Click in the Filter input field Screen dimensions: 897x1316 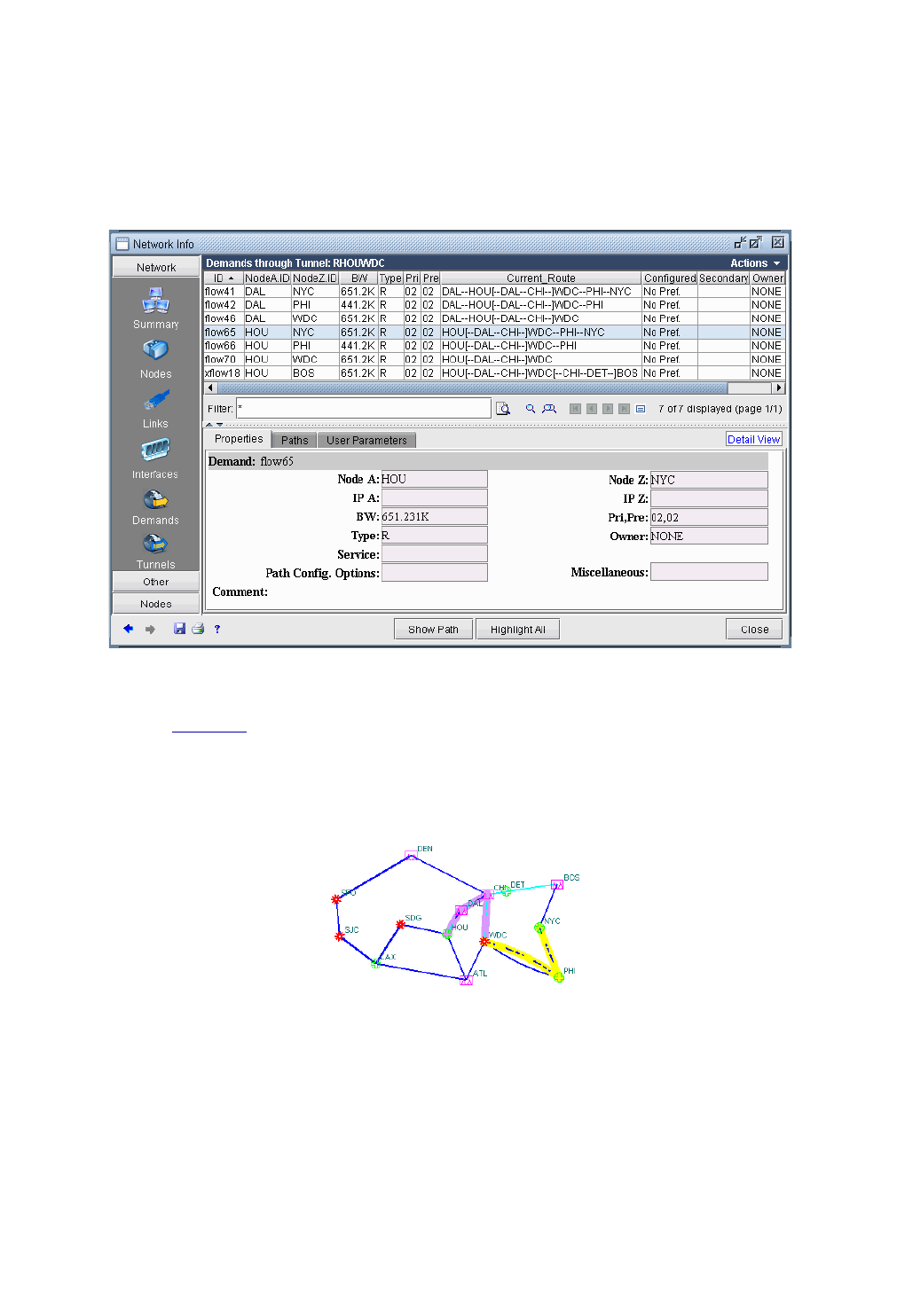(x=364, y=408)
